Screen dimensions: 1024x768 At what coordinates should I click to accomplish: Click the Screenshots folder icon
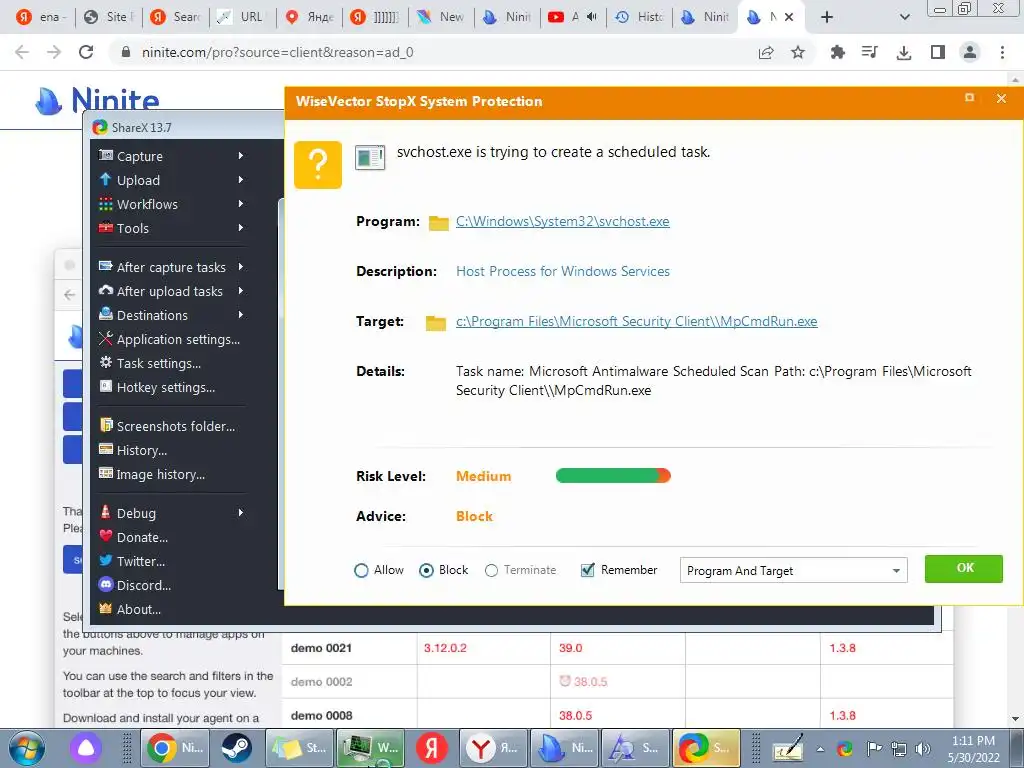pos(105,425)
